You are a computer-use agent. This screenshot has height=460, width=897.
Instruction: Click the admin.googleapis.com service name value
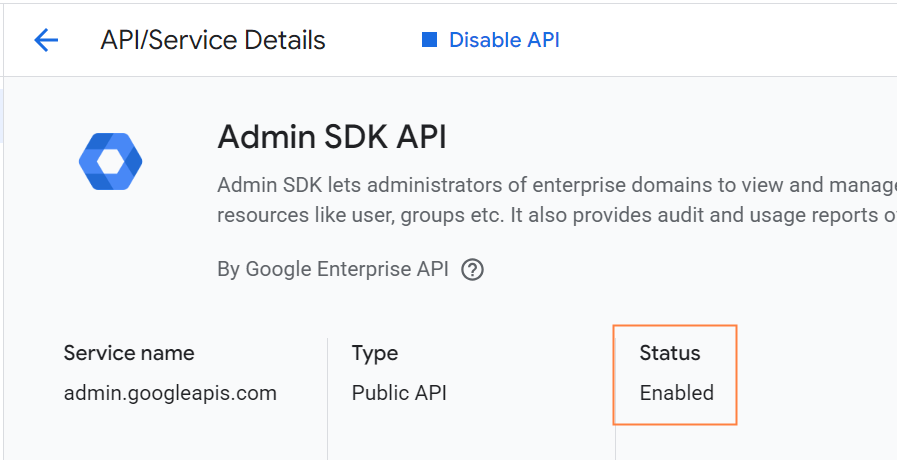pyautogui.click(x=170, y=393)
